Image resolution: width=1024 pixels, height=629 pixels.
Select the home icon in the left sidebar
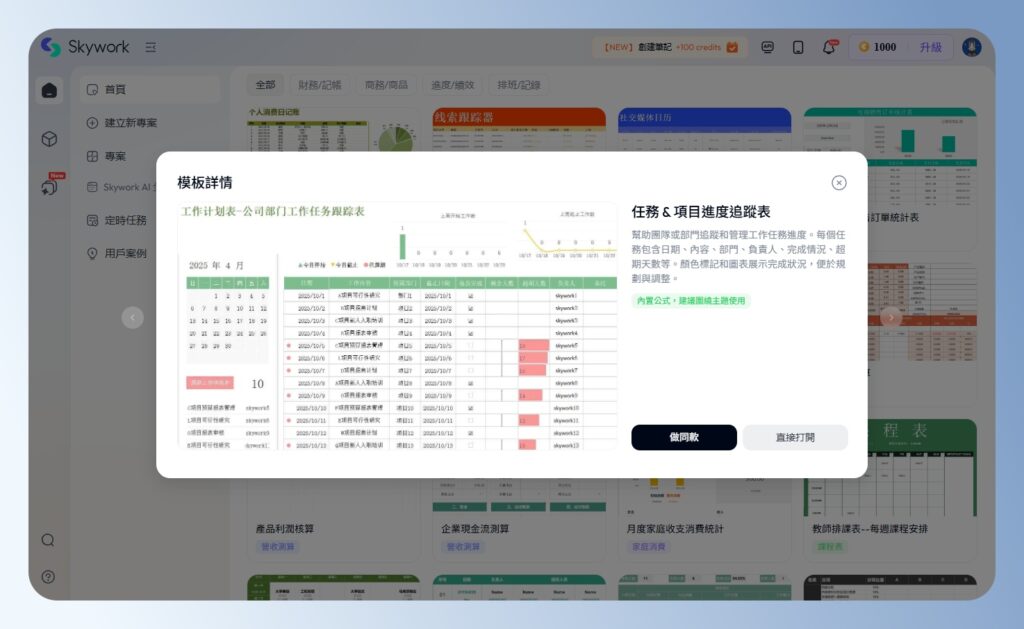tap(48, 89)
